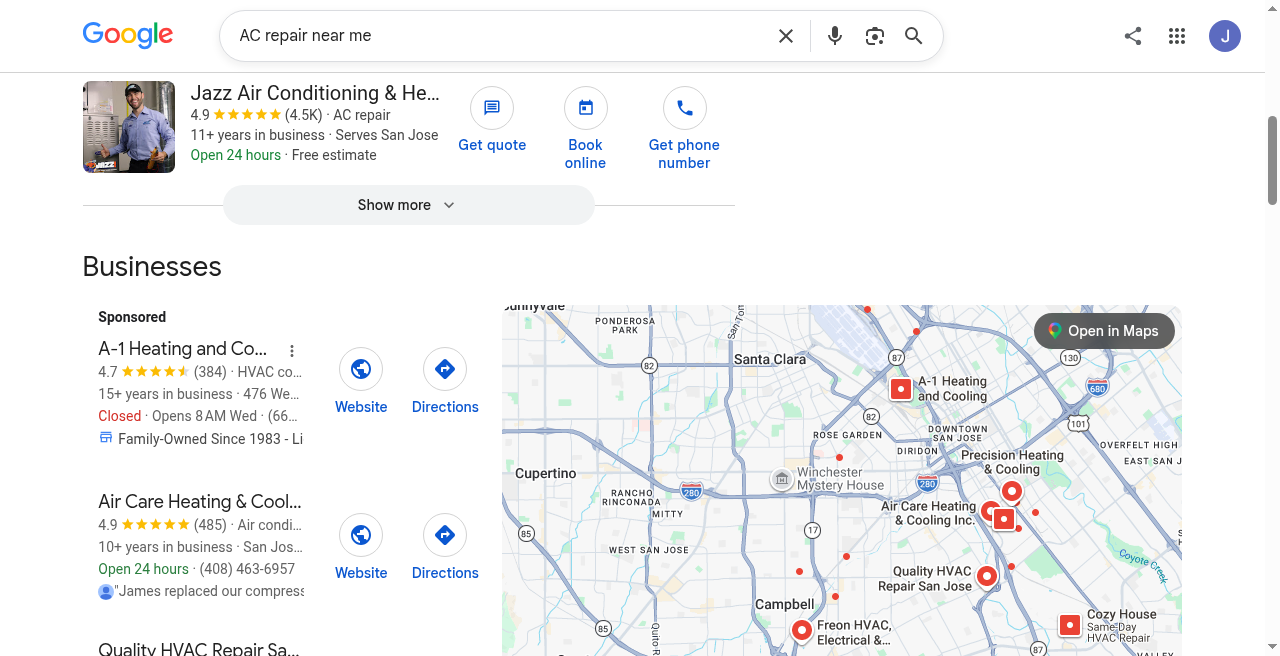Click Campbell label on map
Image resolution: width=1280 pixels, height=656 pixels.
tap(785, 604)
